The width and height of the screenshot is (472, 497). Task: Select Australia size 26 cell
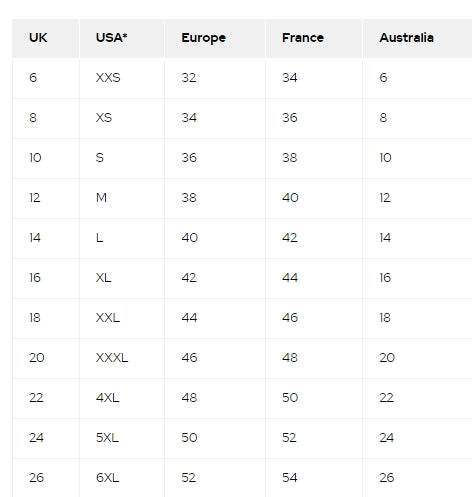coord(417,478)
